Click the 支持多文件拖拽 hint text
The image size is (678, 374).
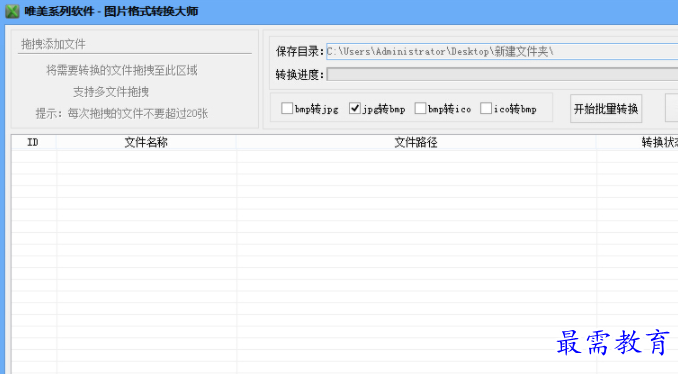[111, 92]
